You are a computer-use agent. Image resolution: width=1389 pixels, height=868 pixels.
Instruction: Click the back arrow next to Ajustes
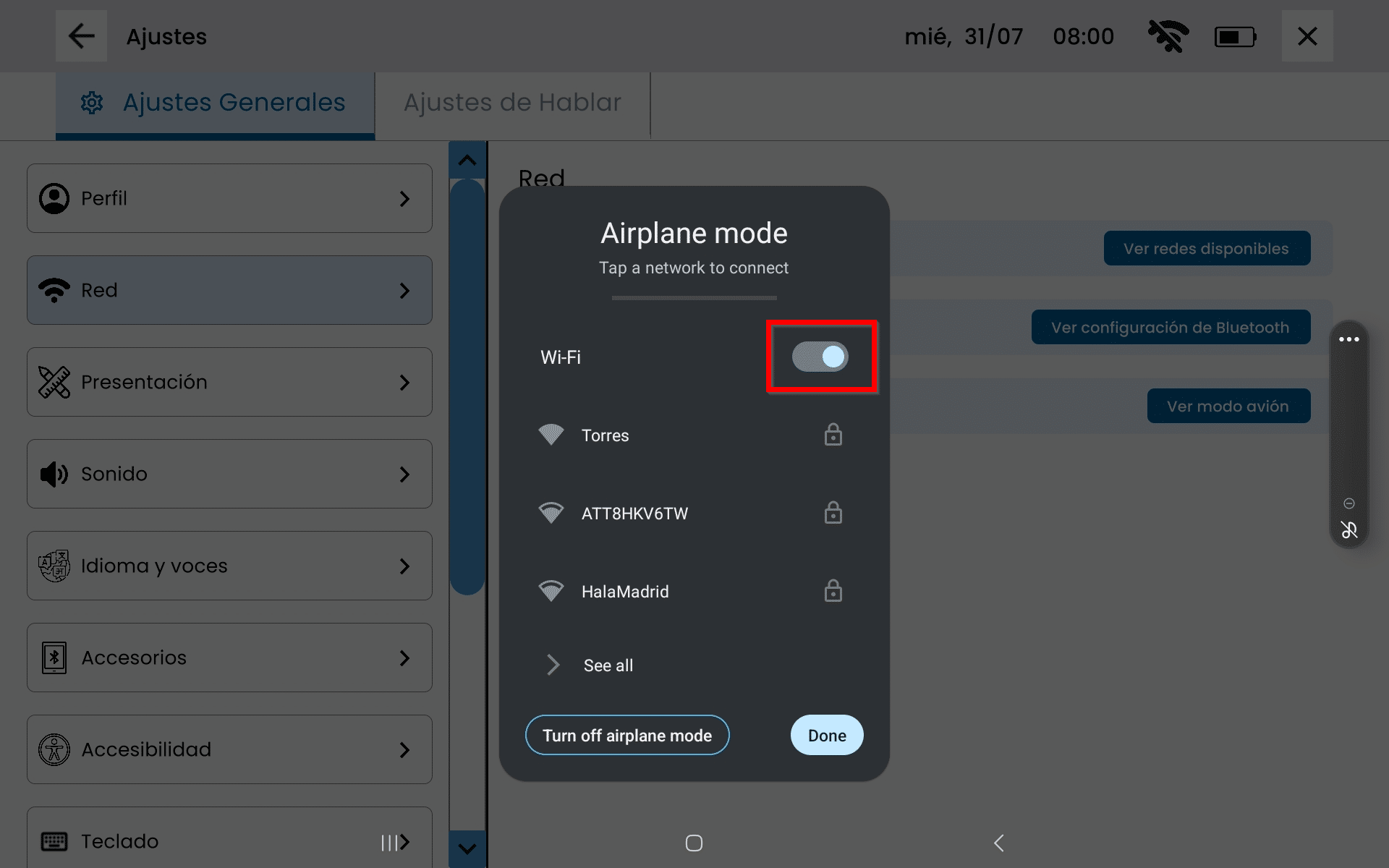click(81, 36)
